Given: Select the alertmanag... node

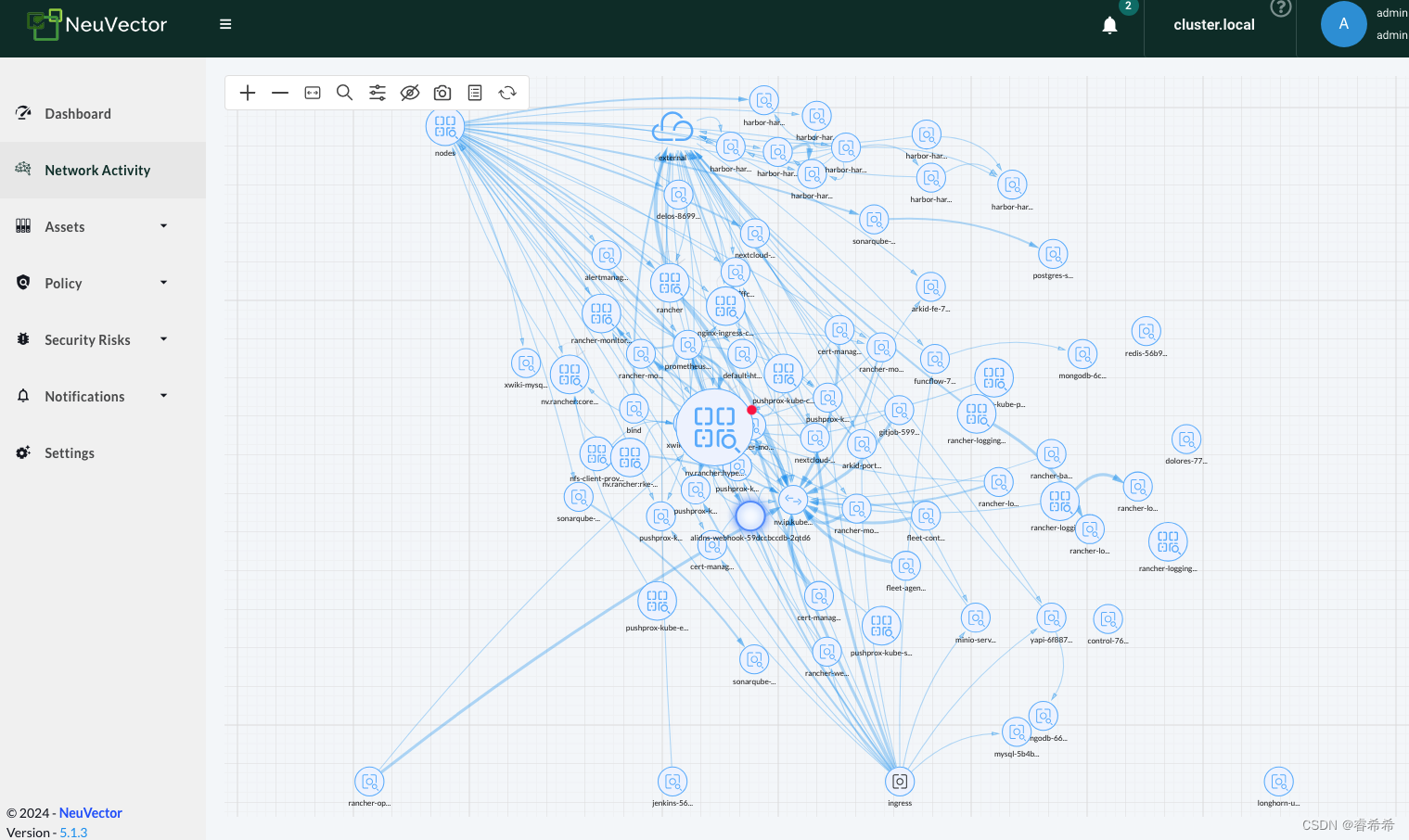Looking at the screenshot, I should click(606, 255).
